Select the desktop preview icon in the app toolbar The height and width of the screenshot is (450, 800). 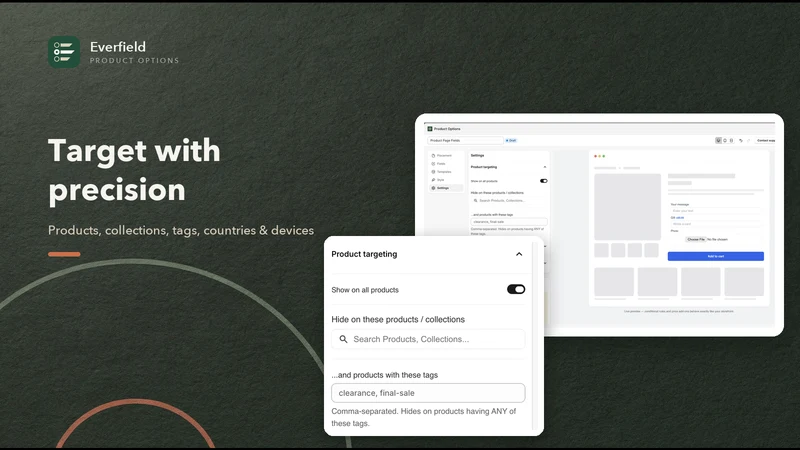pyautogui.click(x=718, y=140)
